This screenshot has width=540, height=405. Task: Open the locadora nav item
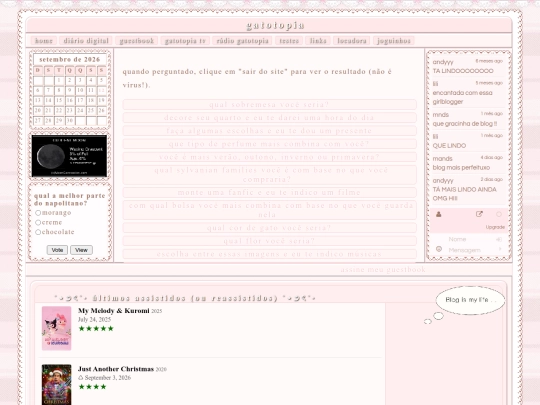point(352,41)
